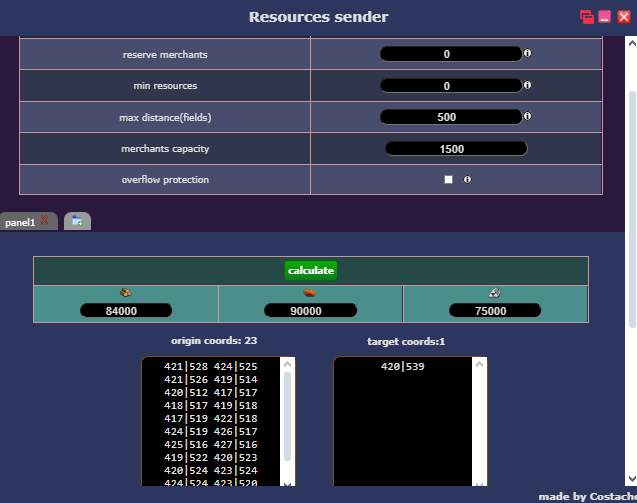
Task: Click the info icon next to reserve merchants
Action: pyautogui.click(x=527, y=53)
